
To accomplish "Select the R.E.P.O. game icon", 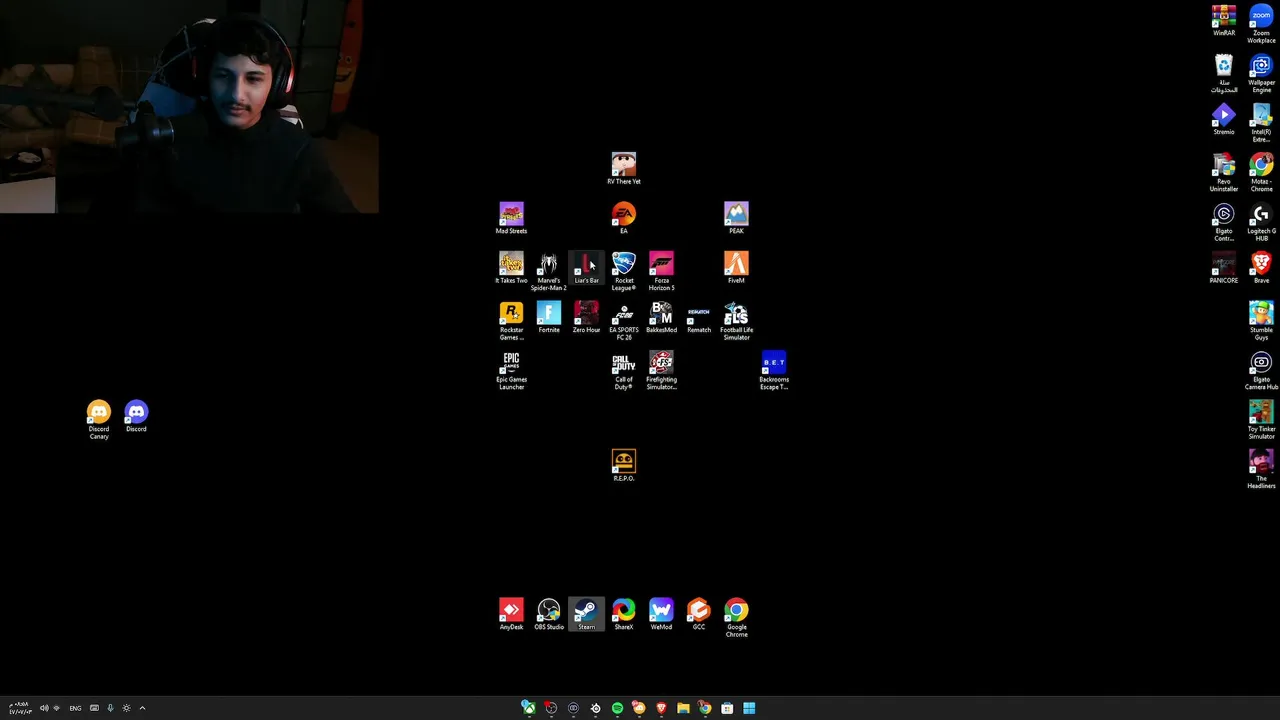I will click(x=624, y=465).
